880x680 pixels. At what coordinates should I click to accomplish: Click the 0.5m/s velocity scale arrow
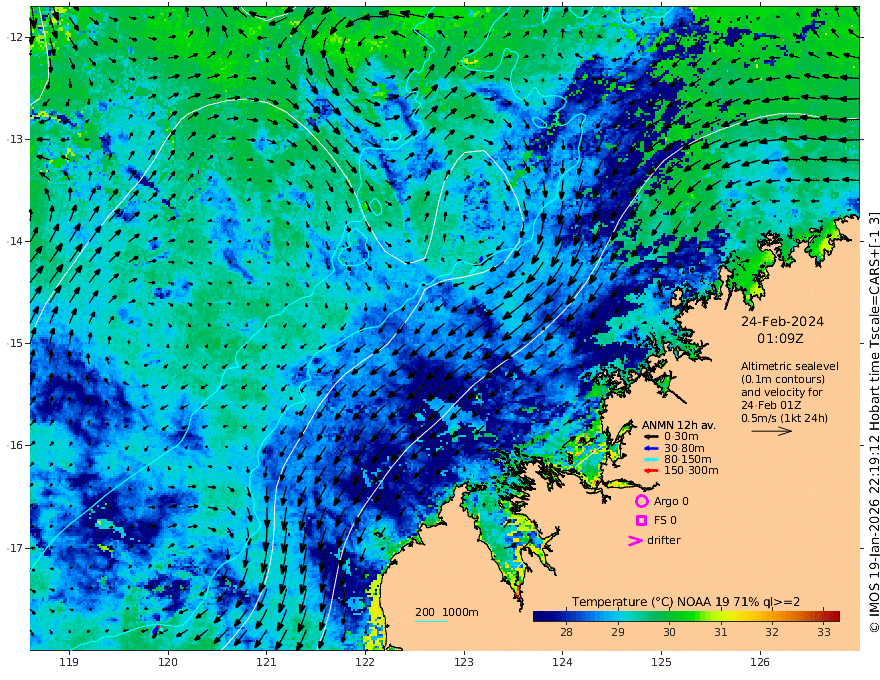pos(772,431)
